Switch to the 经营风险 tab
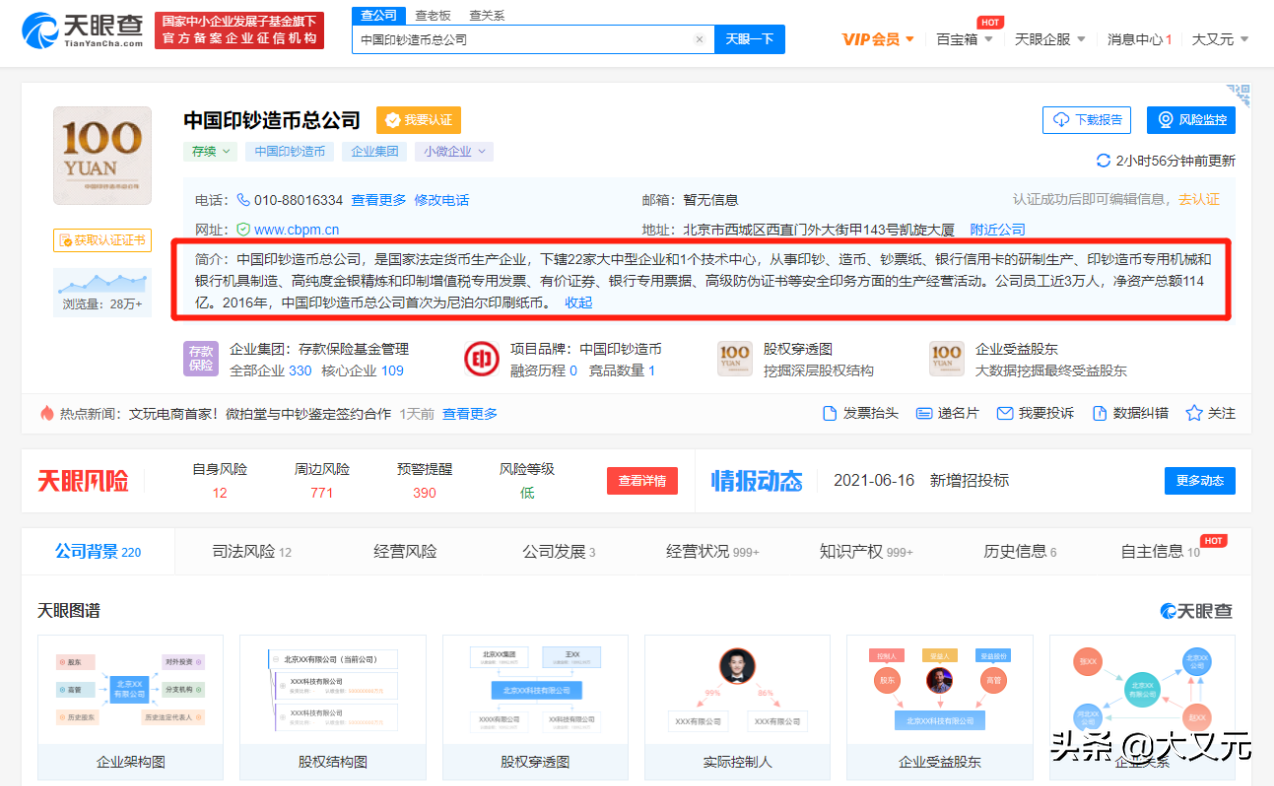 click(x=405, y=551)
